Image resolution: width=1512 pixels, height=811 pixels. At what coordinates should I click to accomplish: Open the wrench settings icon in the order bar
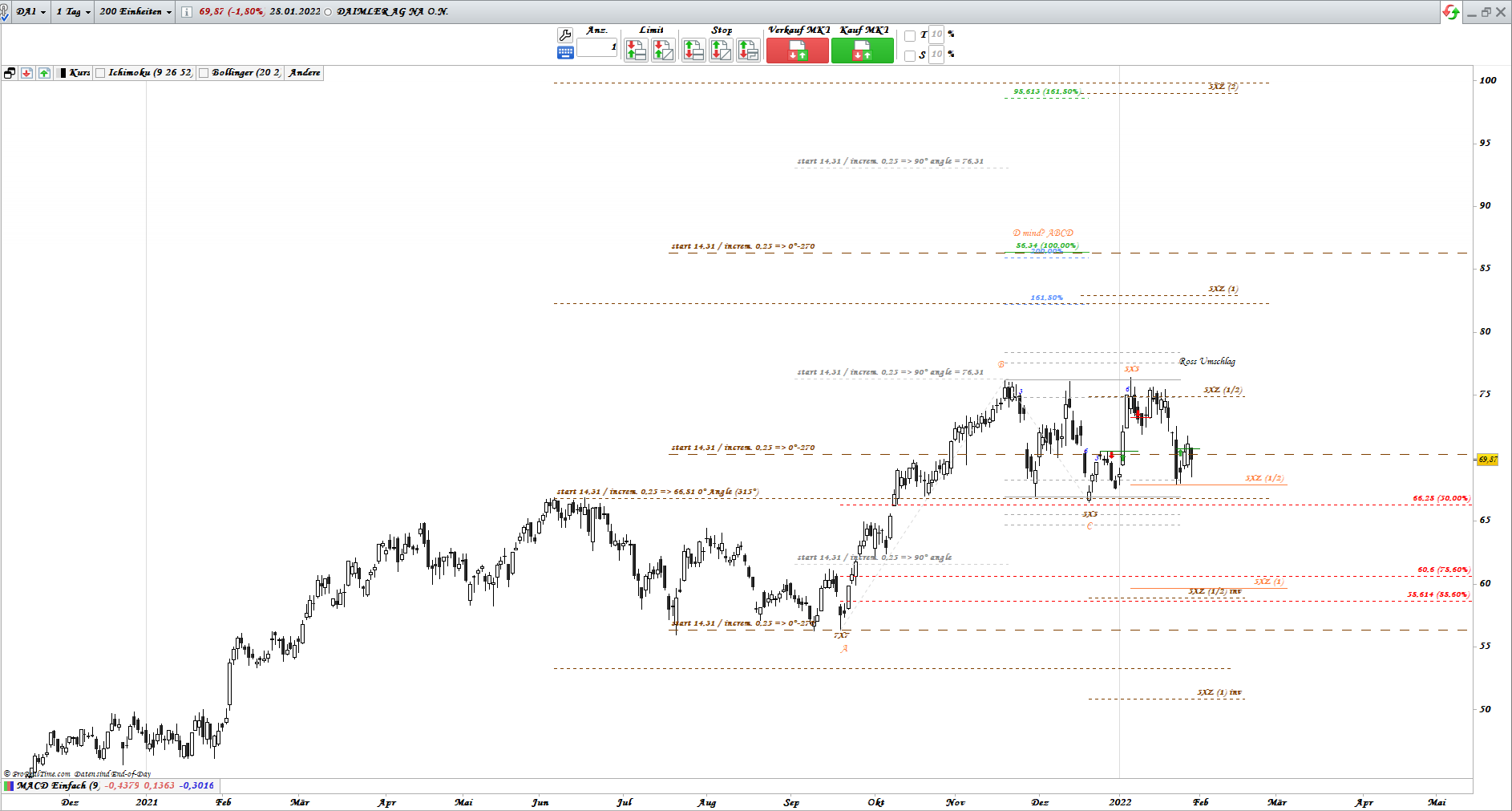coord(564,35)
